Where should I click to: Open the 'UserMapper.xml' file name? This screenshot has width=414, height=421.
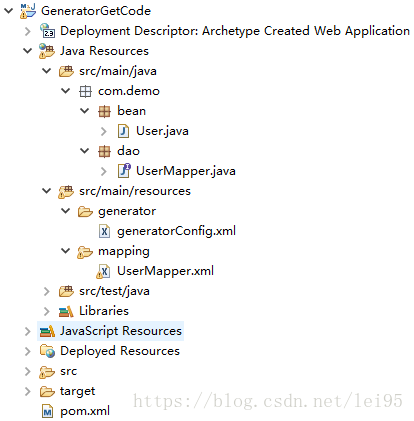coord(166,271)
